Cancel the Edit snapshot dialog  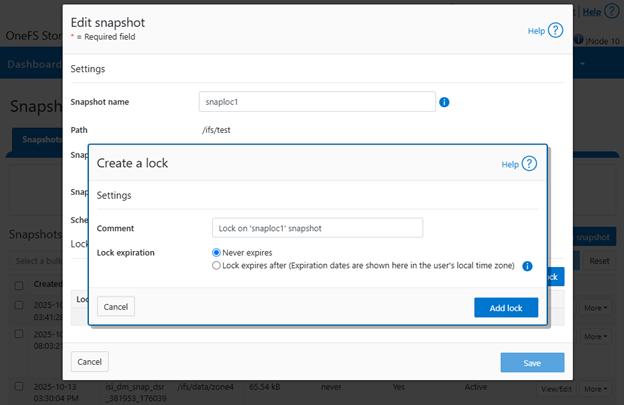click(89, 362)
